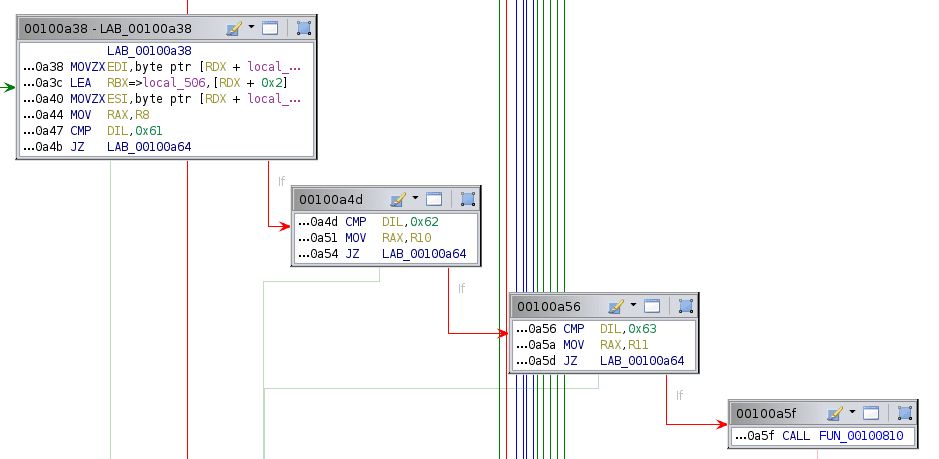The image size is (939, 459).
Task: Click full window icon on block 00100a38
Action: (270, 29)
